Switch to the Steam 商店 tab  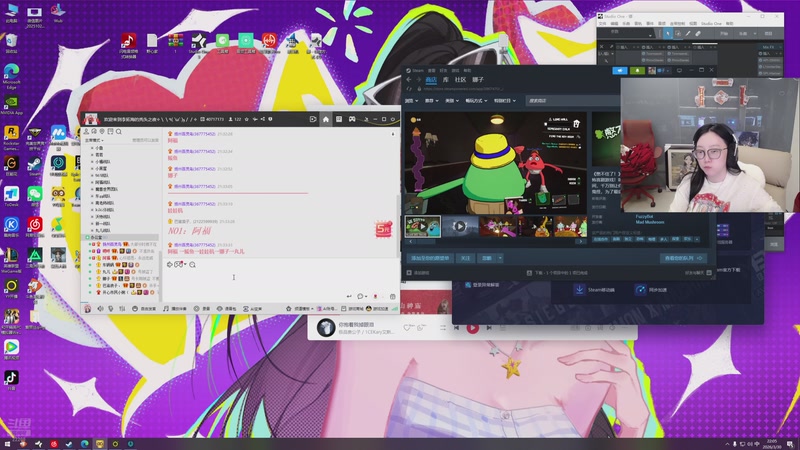click(431, 80)
